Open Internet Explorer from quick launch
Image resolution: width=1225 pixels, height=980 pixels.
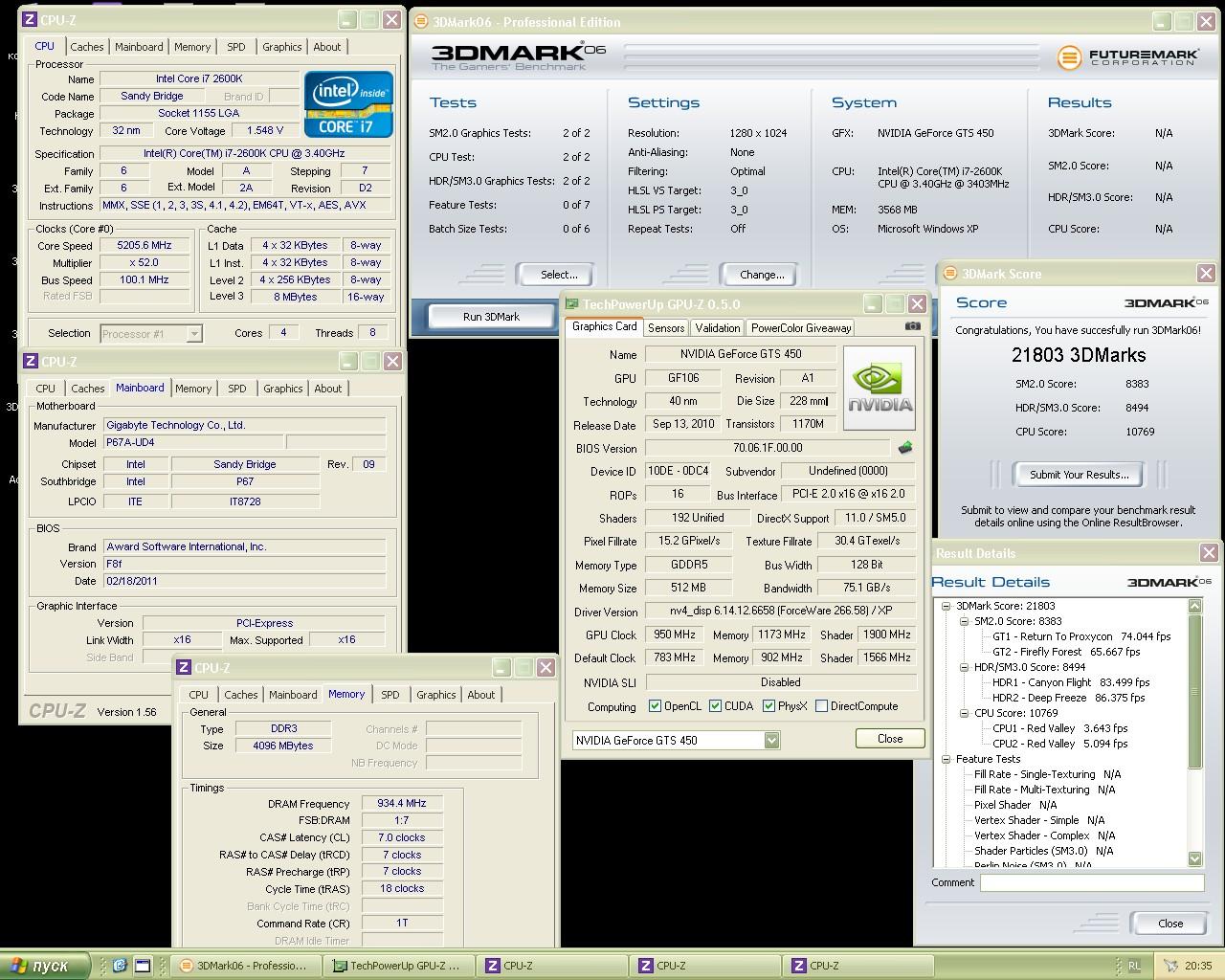[120, 966]
